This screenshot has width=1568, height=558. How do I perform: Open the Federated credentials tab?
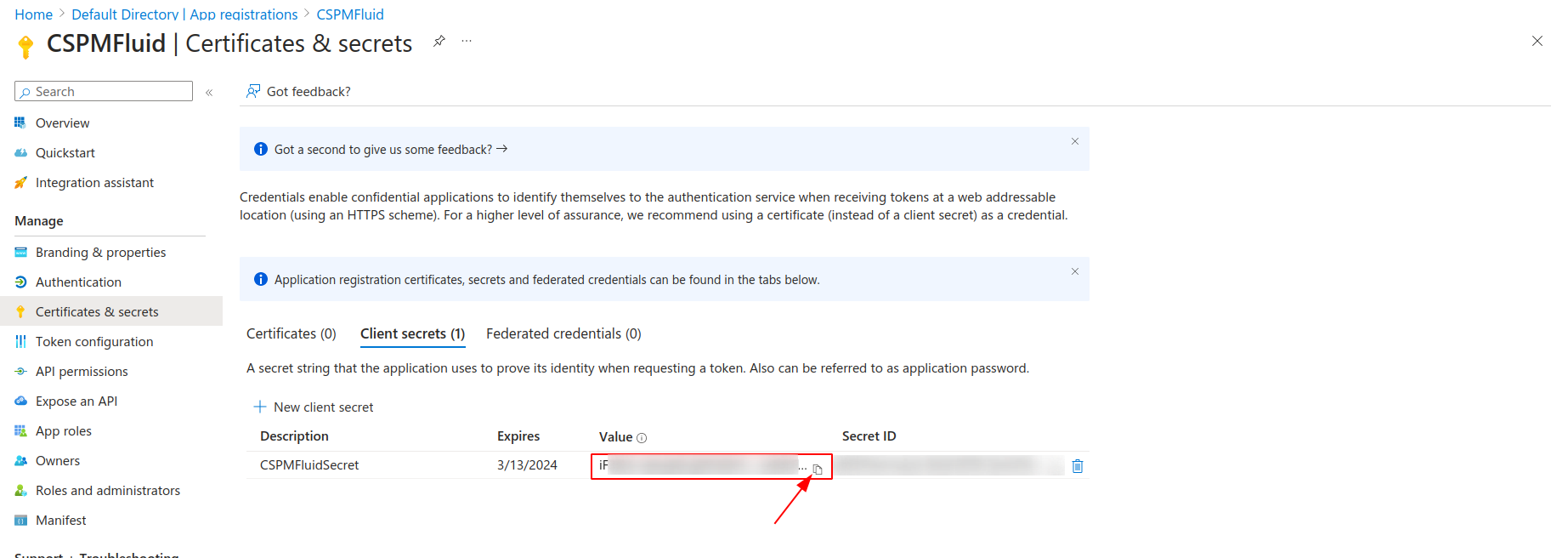[563, 333]
